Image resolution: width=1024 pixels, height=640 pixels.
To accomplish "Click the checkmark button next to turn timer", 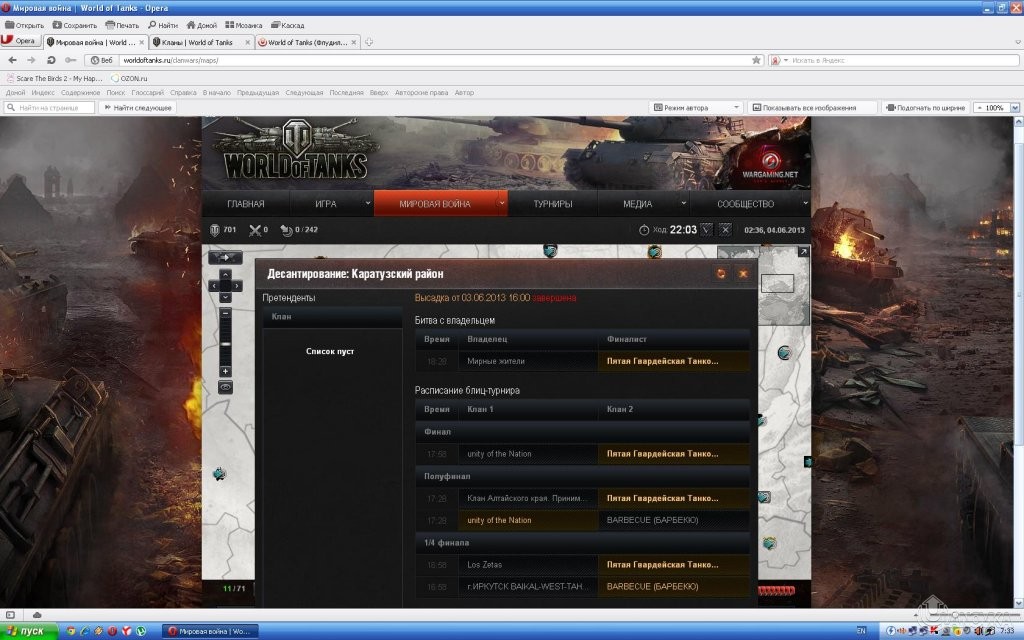I will click(x=706, y=230).
